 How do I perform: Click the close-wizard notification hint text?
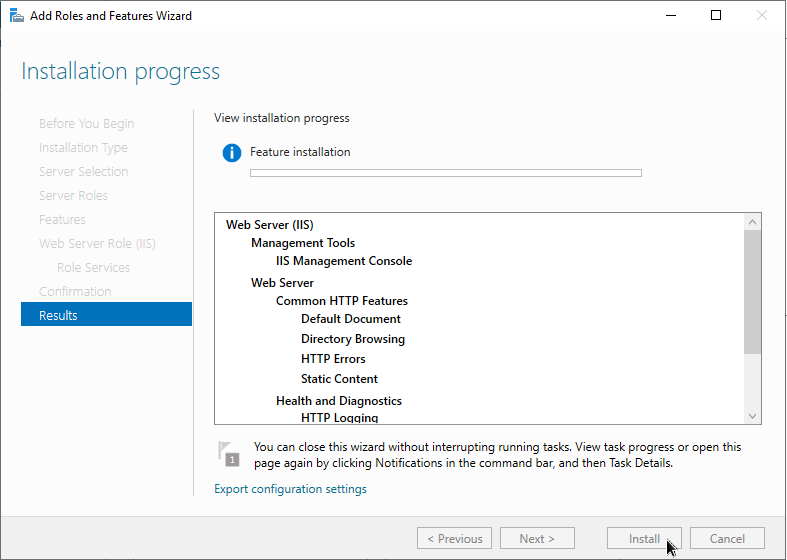(x=497, y=455)
